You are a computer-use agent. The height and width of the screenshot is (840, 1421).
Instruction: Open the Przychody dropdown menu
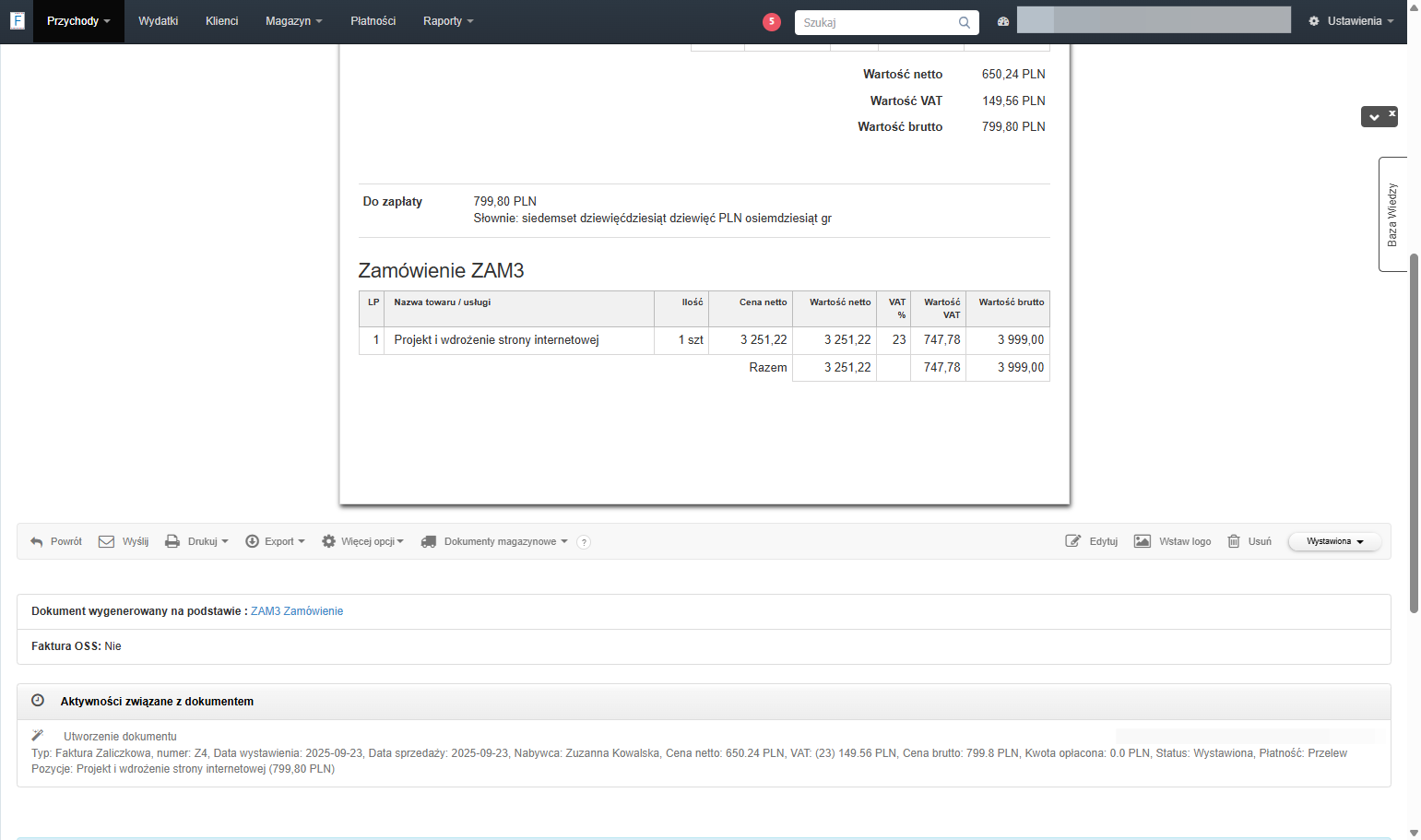78,21
